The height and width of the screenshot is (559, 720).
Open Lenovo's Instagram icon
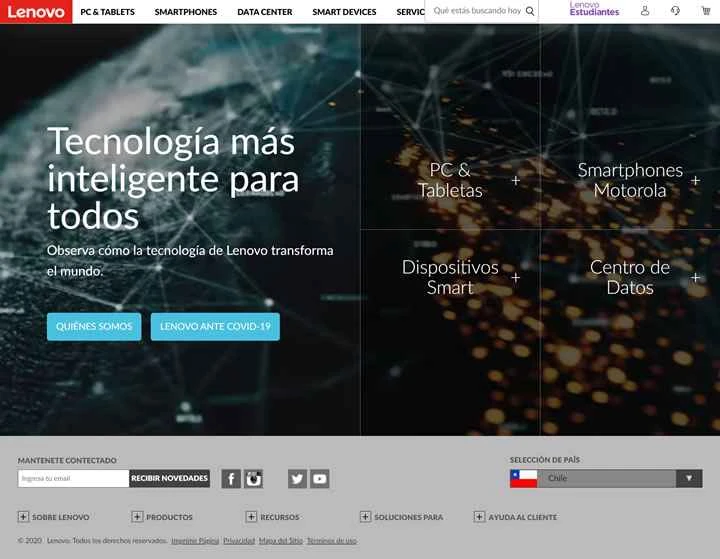(x=254, y=479)
